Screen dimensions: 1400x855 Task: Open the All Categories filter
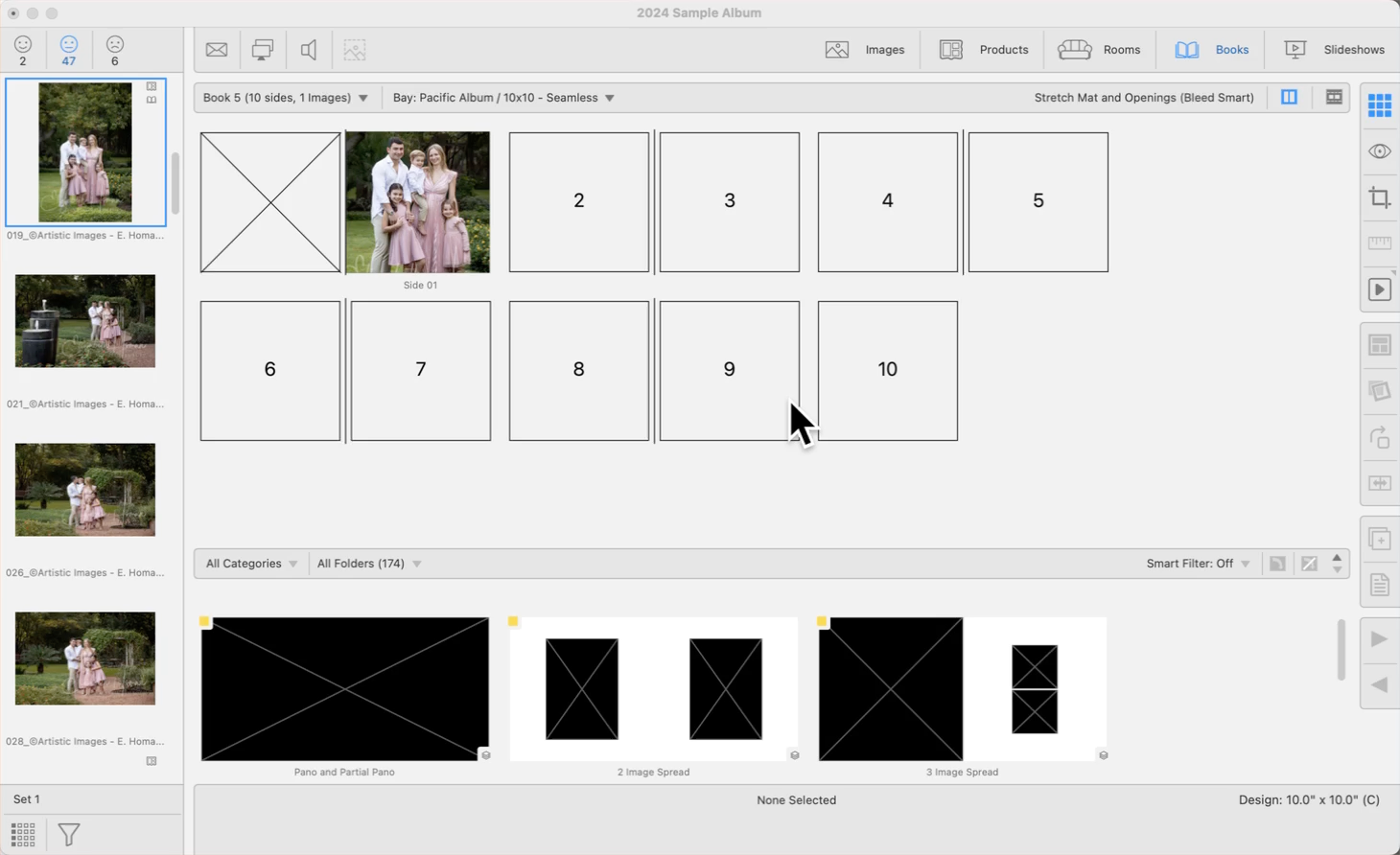coord(251,564)
